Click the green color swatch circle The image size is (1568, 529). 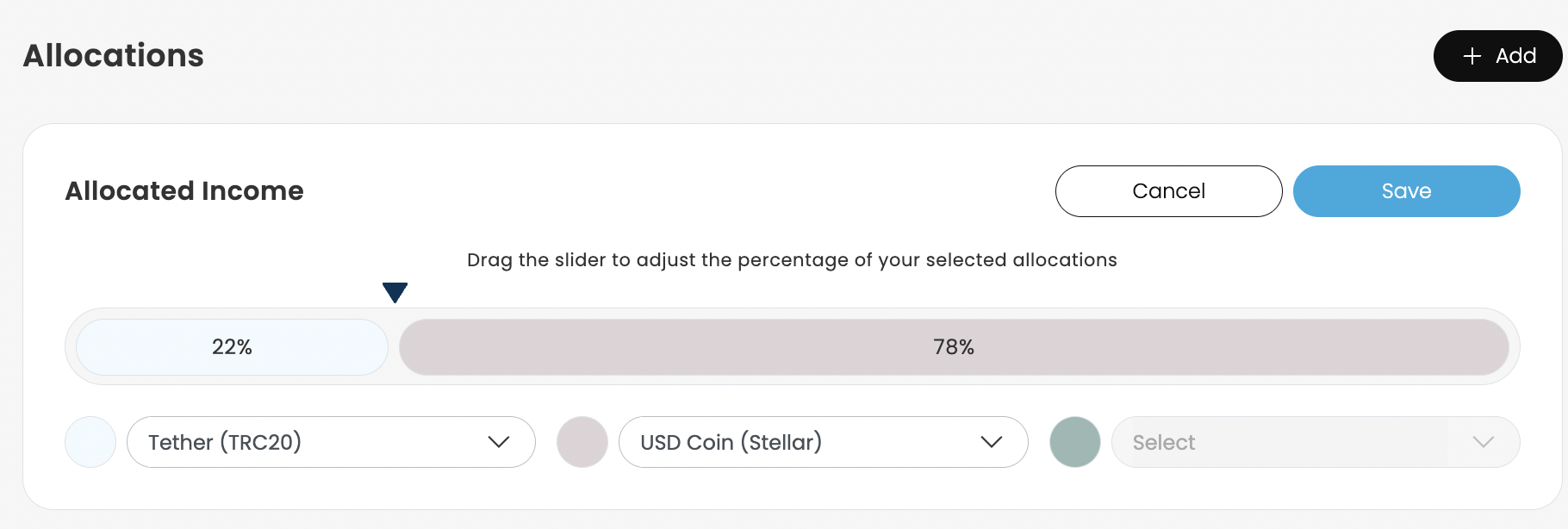pyautogui.click(x=1074, y=442)
